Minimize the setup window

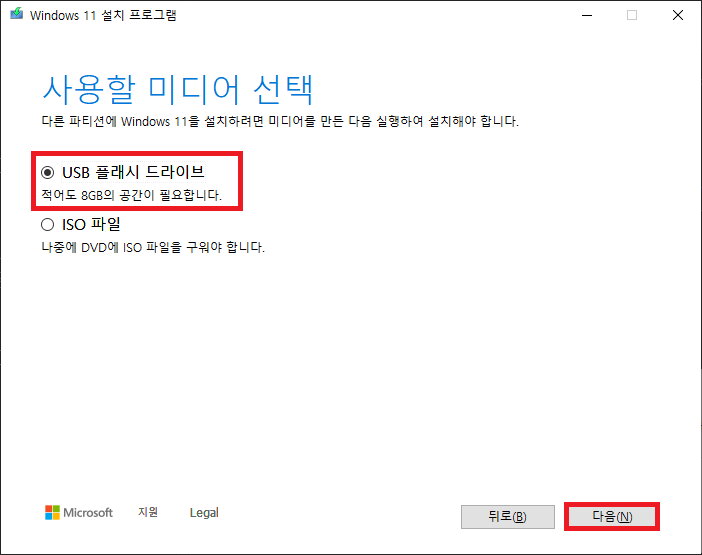coord(587,15)
